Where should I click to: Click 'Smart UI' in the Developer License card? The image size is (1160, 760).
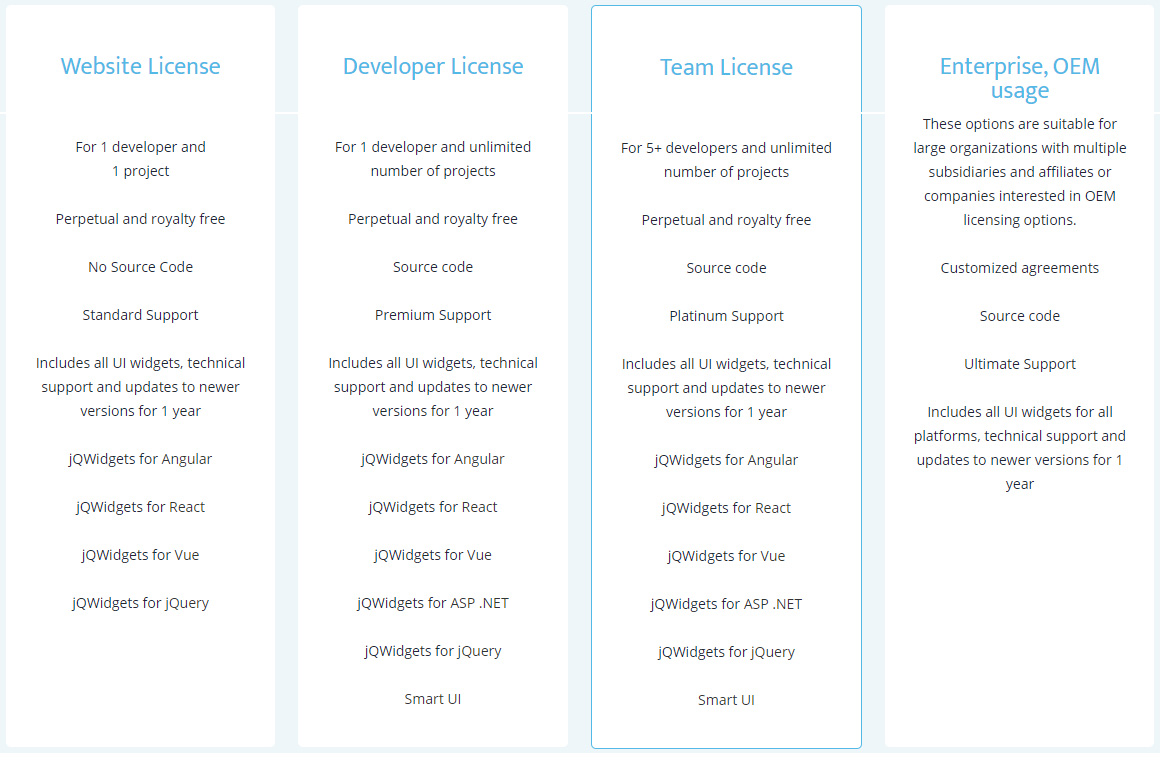(x=433, y=699)
